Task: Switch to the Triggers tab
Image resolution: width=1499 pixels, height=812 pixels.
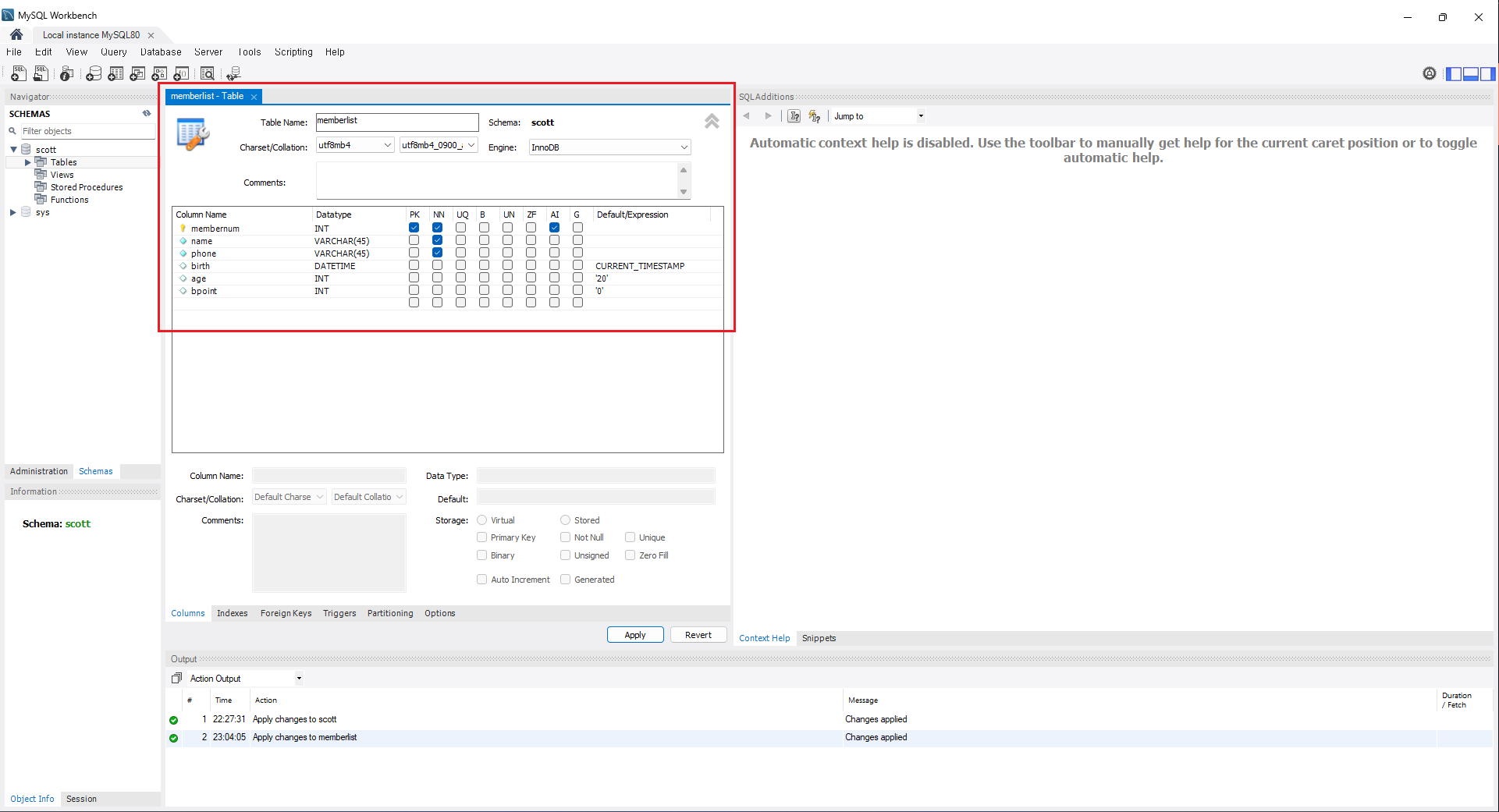Action: (x=339, y=613)
